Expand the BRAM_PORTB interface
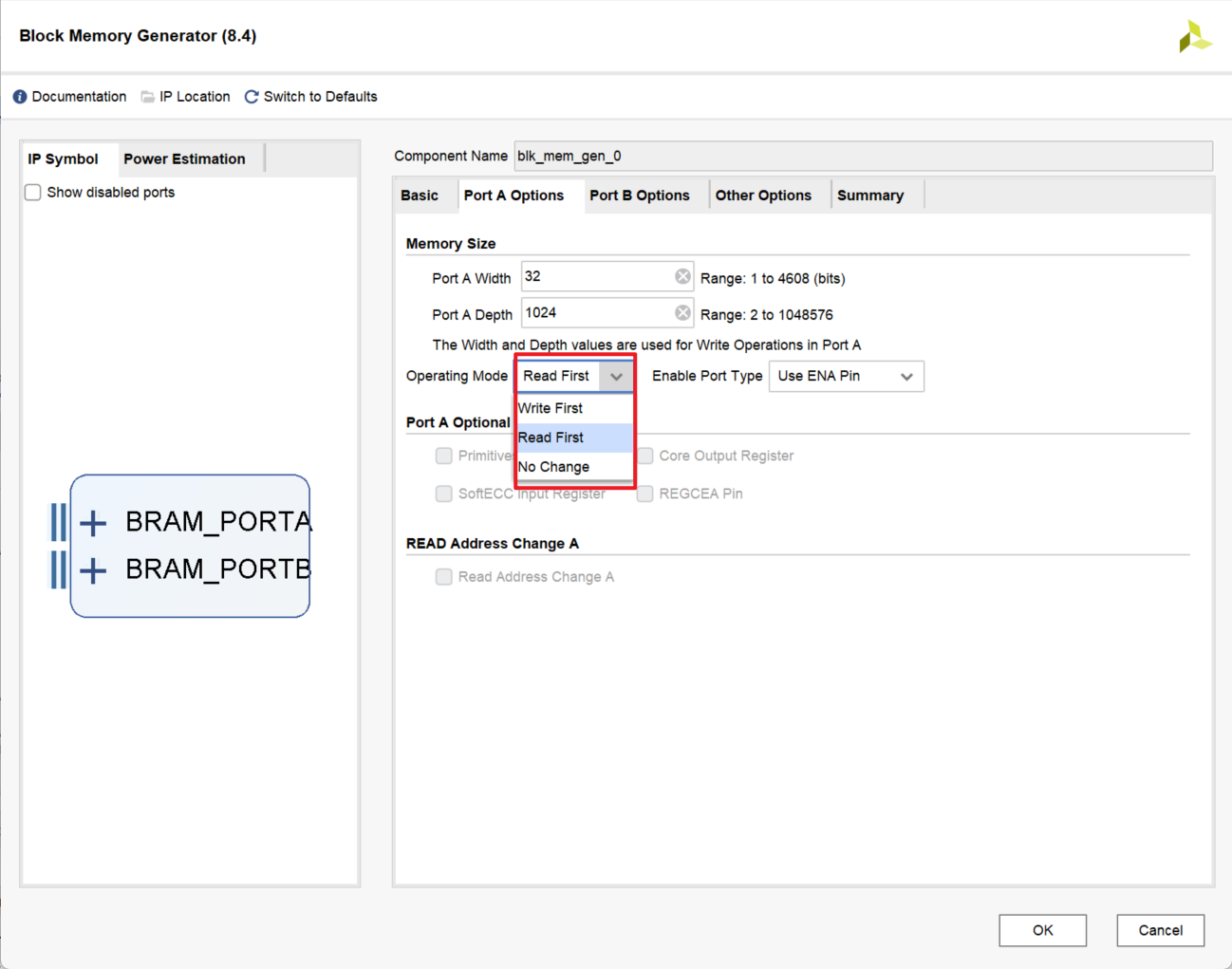The image size is (1232, 969). (93, 570)
